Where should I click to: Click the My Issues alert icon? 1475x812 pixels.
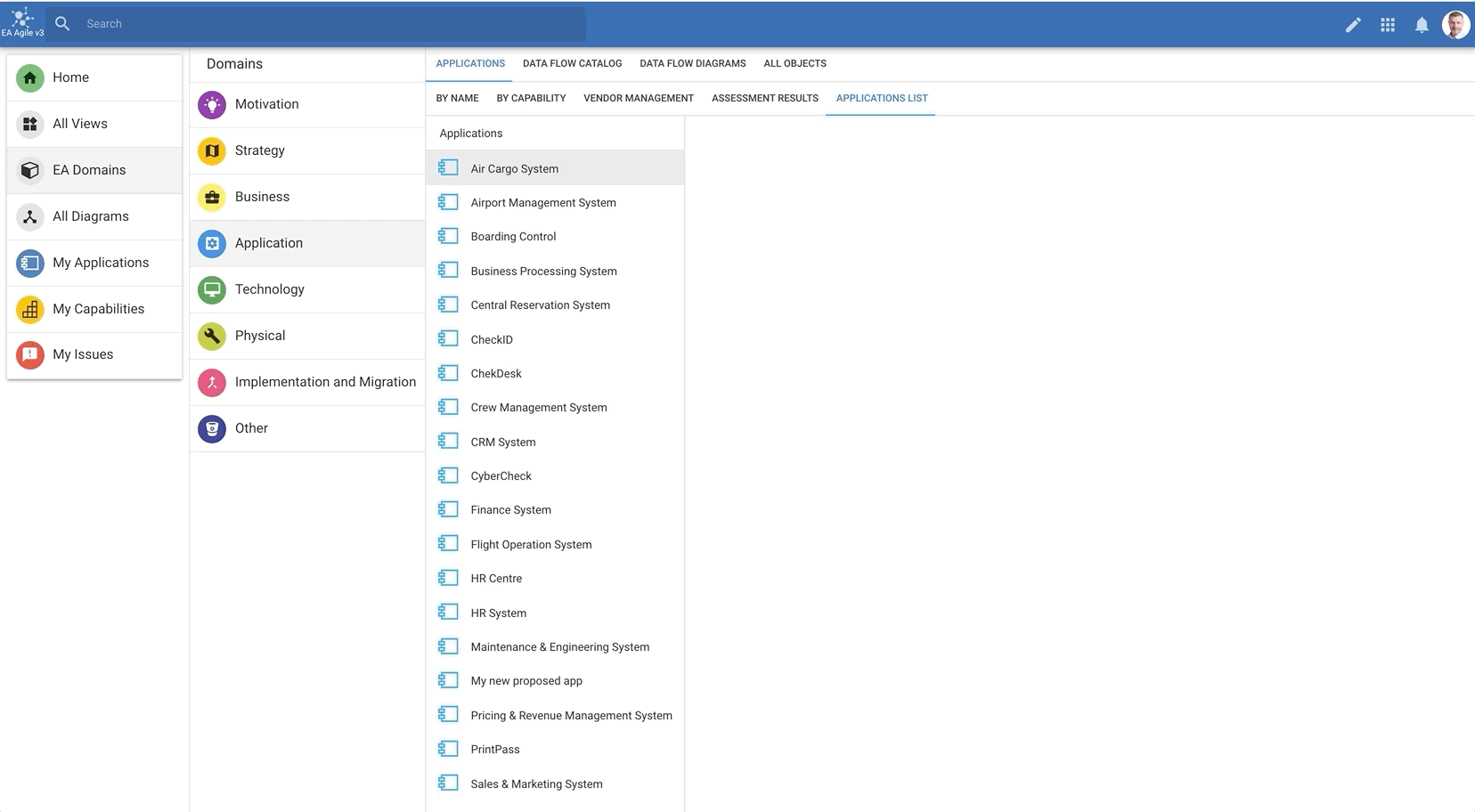pyautogui.click(x=30, y=354)
